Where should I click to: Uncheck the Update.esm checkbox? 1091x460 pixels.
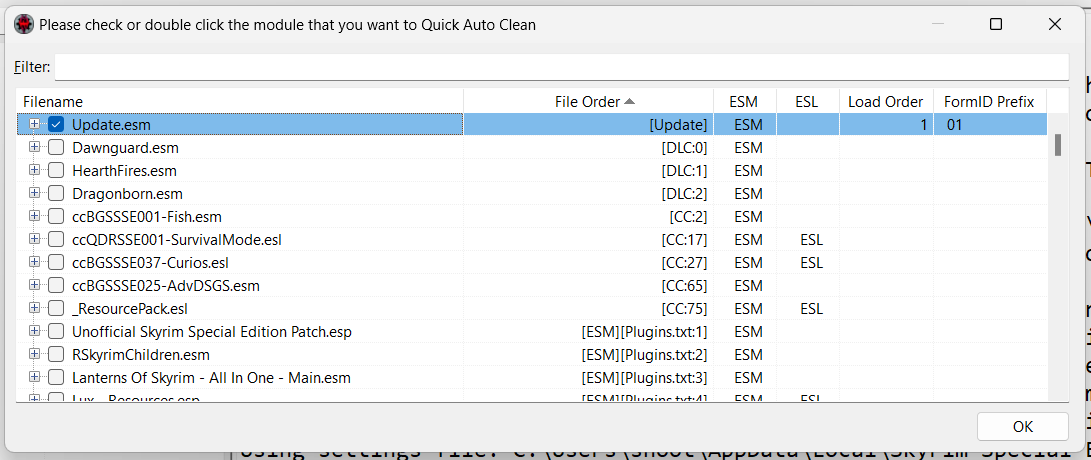click(56, 125)
